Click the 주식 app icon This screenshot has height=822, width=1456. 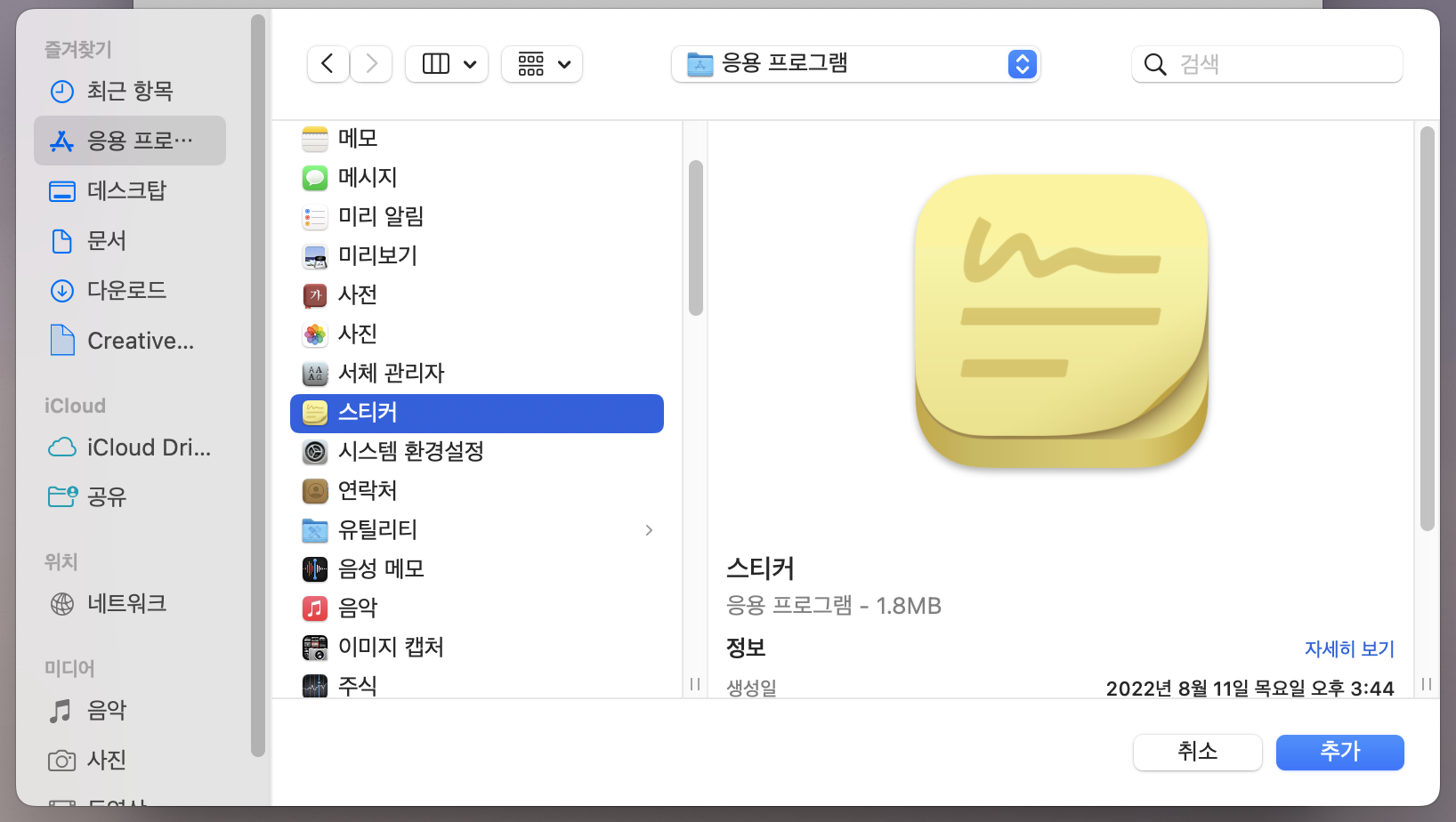click(x=315, y=686)
